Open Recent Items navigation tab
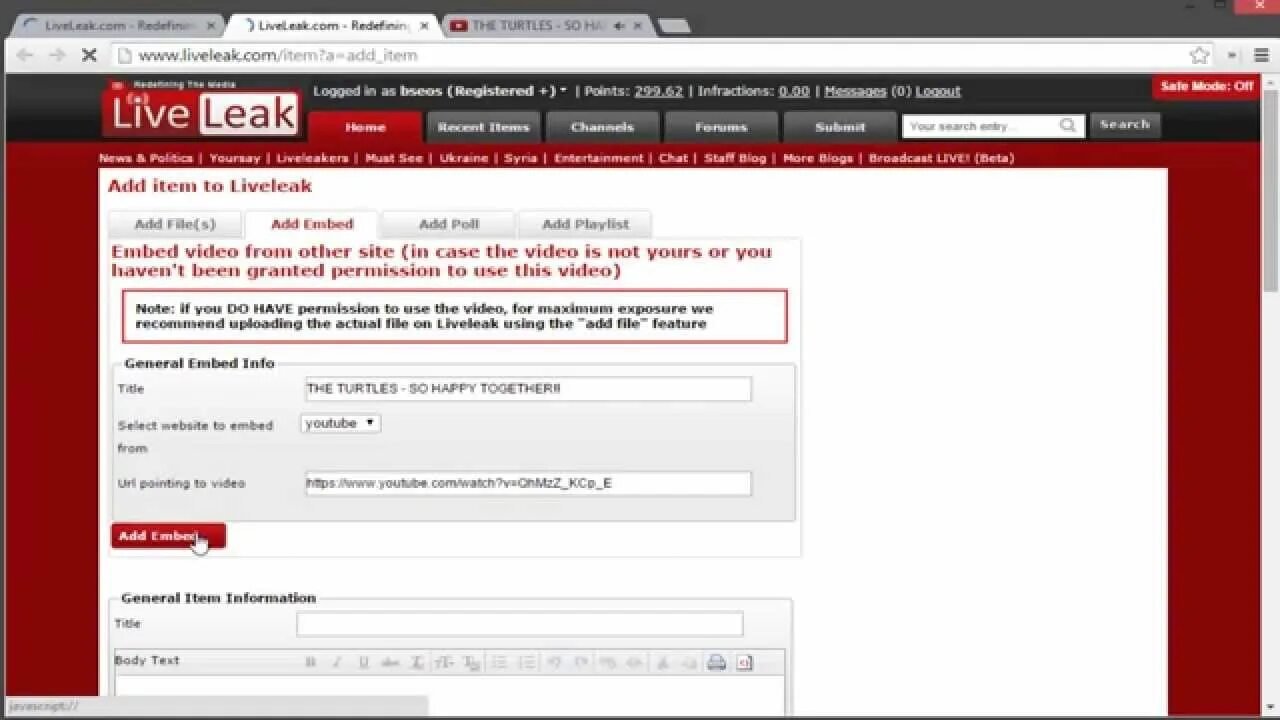The width and height of the screenshot is (1280, 720). coord(483,127)
